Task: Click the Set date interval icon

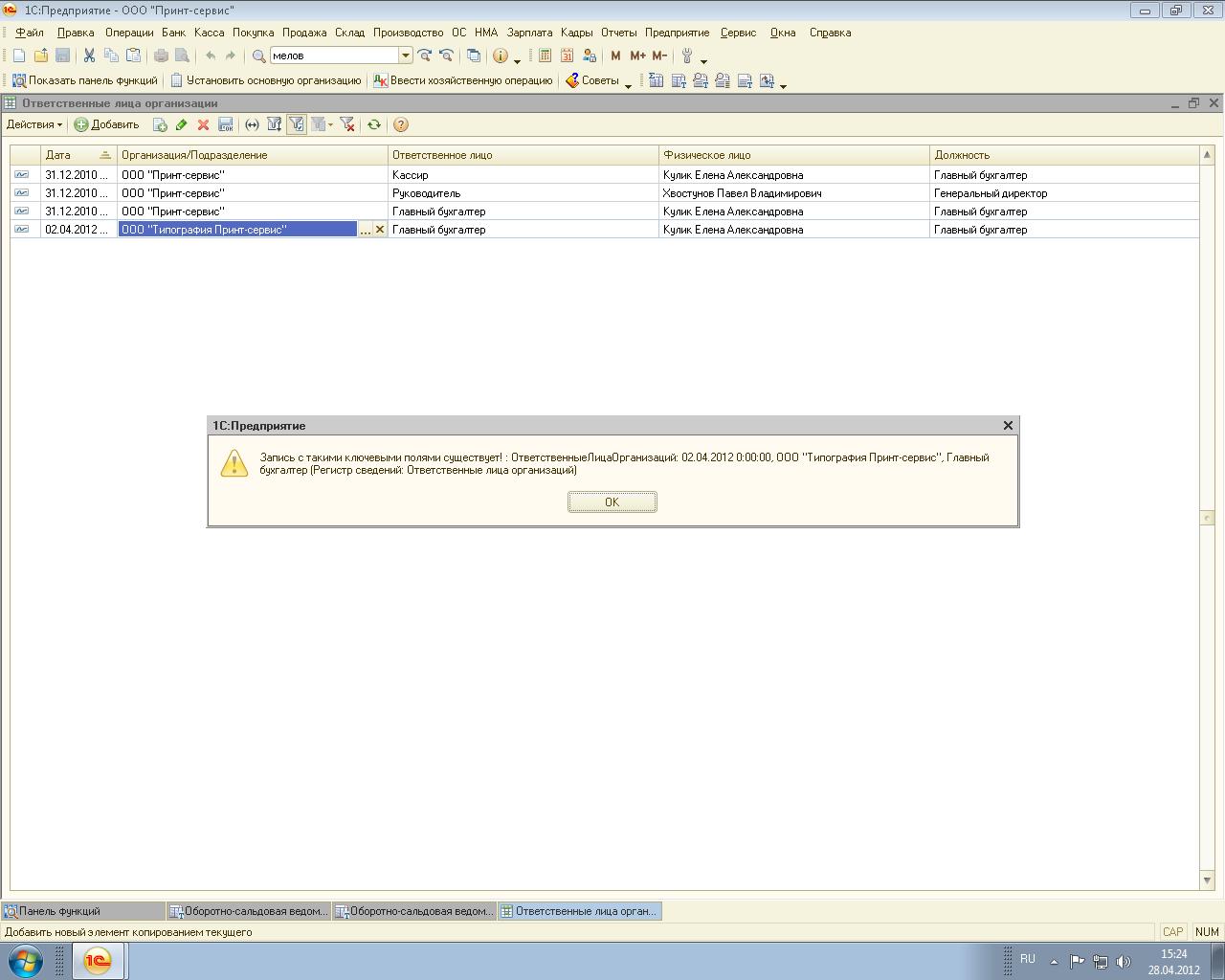Action: tap(252, 124)
